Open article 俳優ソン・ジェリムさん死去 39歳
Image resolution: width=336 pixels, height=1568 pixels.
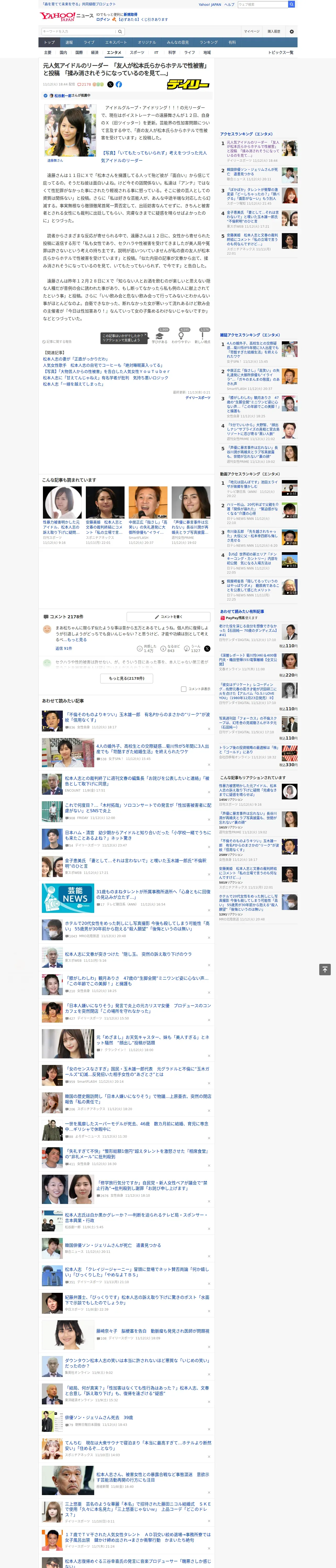tap(100, 1418)
